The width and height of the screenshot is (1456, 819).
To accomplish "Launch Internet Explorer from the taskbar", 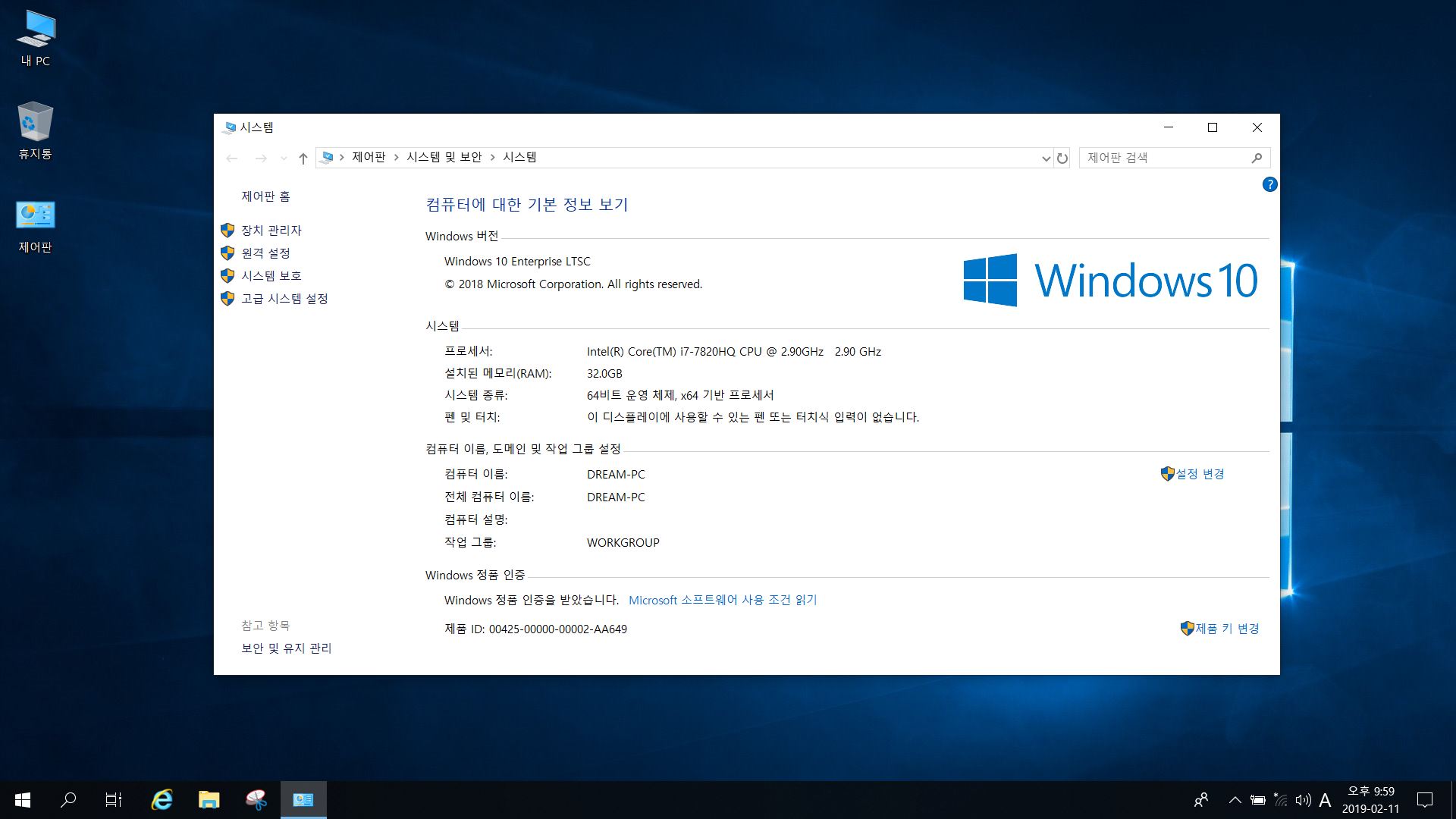I will (x=162, y=800).
